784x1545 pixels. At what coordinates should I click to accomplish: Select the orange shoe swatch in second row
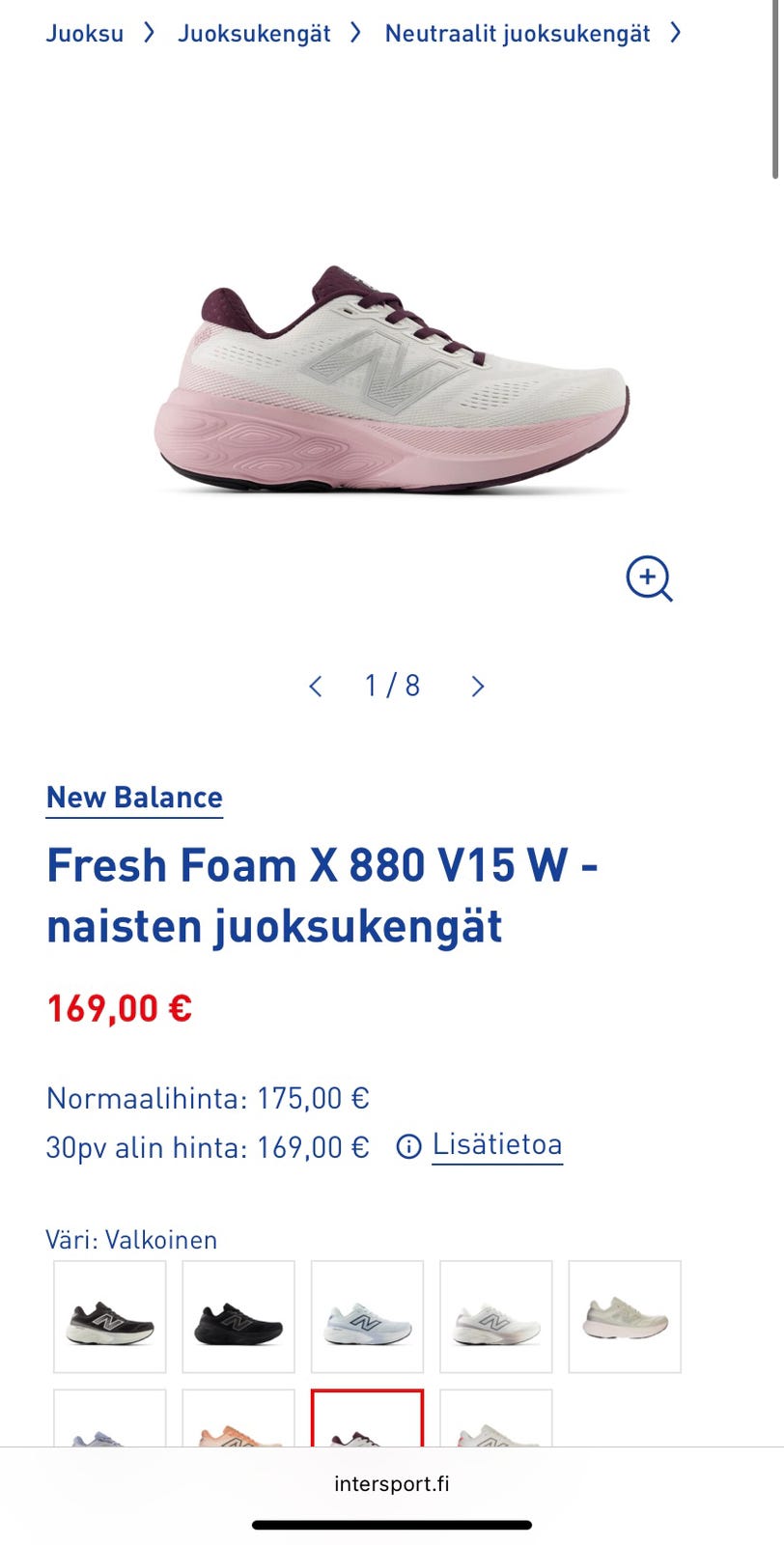tap(238, 1419)
